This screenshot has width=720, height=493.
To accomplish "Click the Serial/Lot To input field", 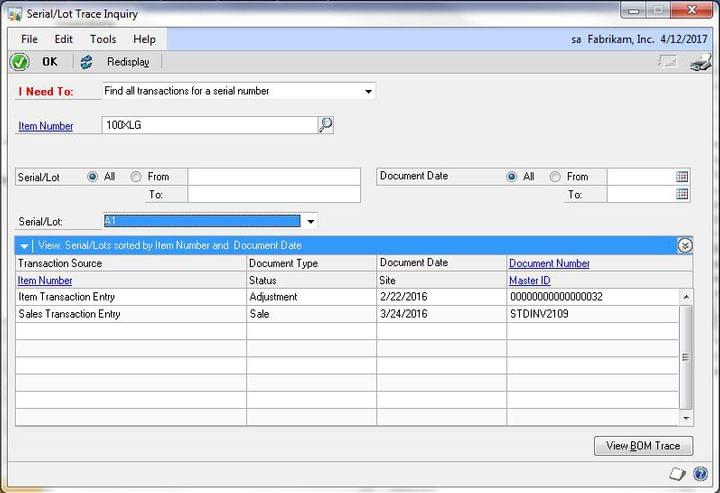I will coord(274,194).
